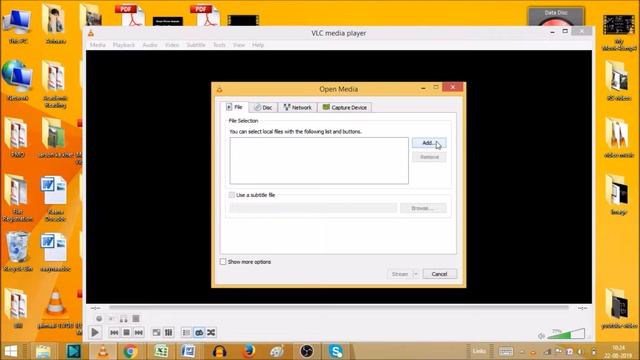Select the This PC desktop icon
Screen dimensions: 640x360
(x=18, y=25)
